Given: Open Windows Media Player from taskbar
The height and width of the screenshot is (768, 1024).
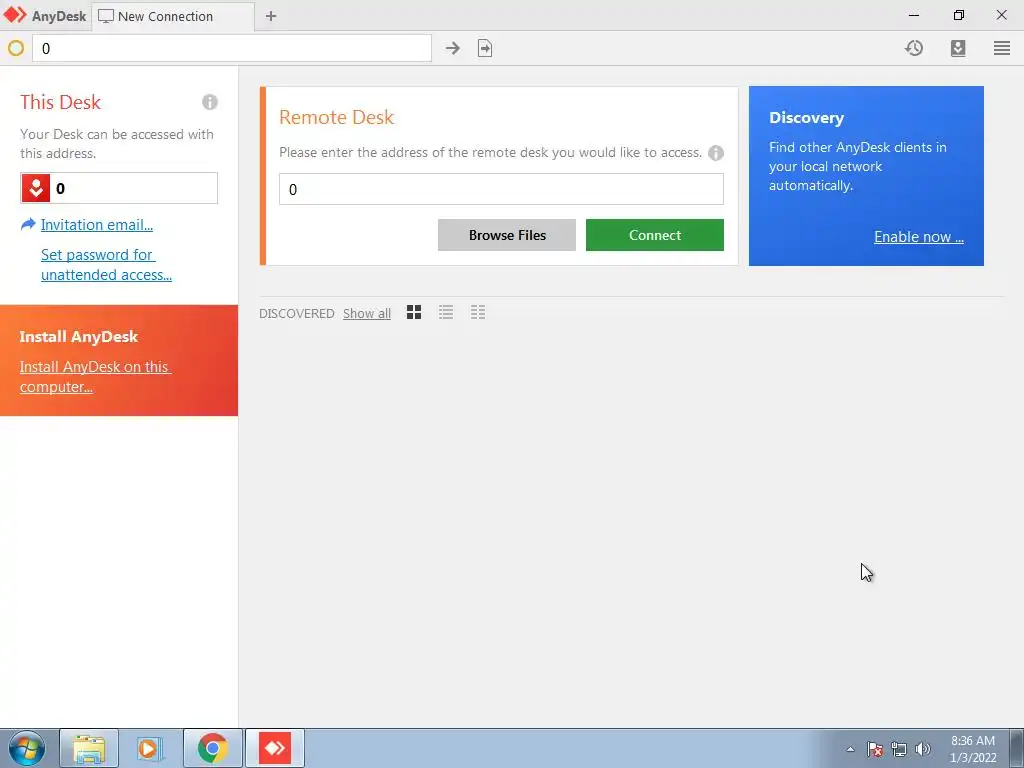Looking at the screenshot, I should [150, 748].
